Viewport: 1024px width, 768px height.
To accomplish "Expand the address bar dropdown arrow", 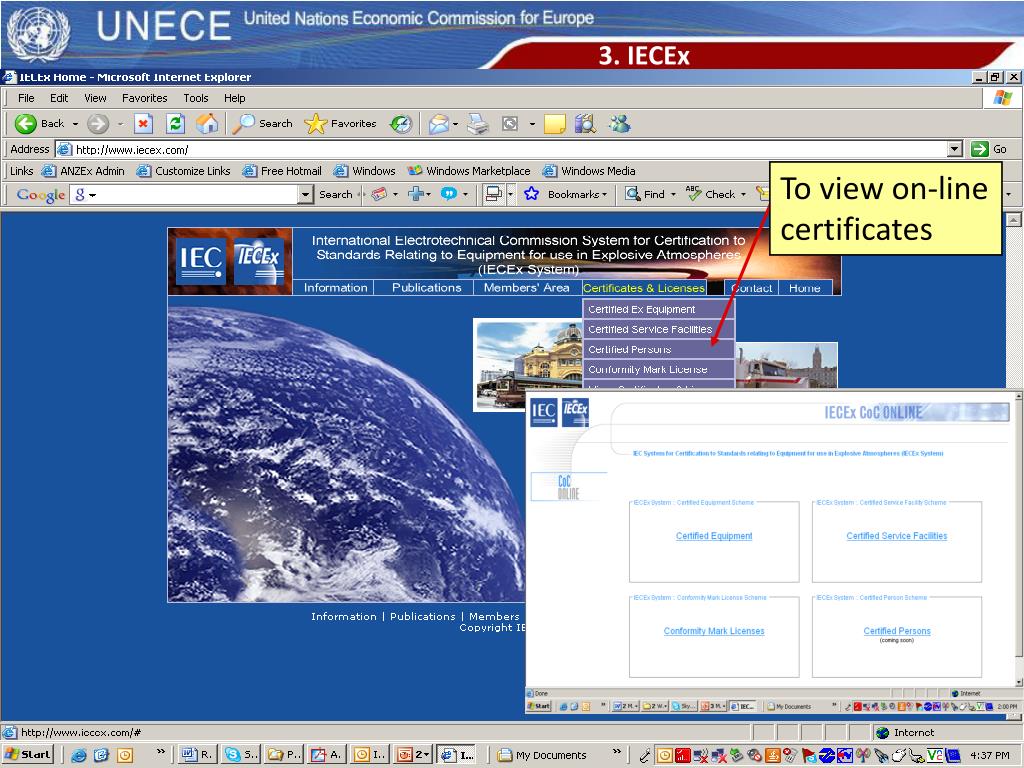I will point(955,149).
